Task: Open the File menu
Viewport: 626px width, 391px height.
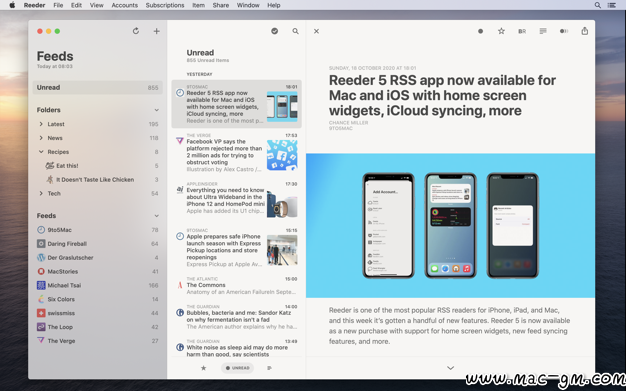Action: click(x=58, y=5)
